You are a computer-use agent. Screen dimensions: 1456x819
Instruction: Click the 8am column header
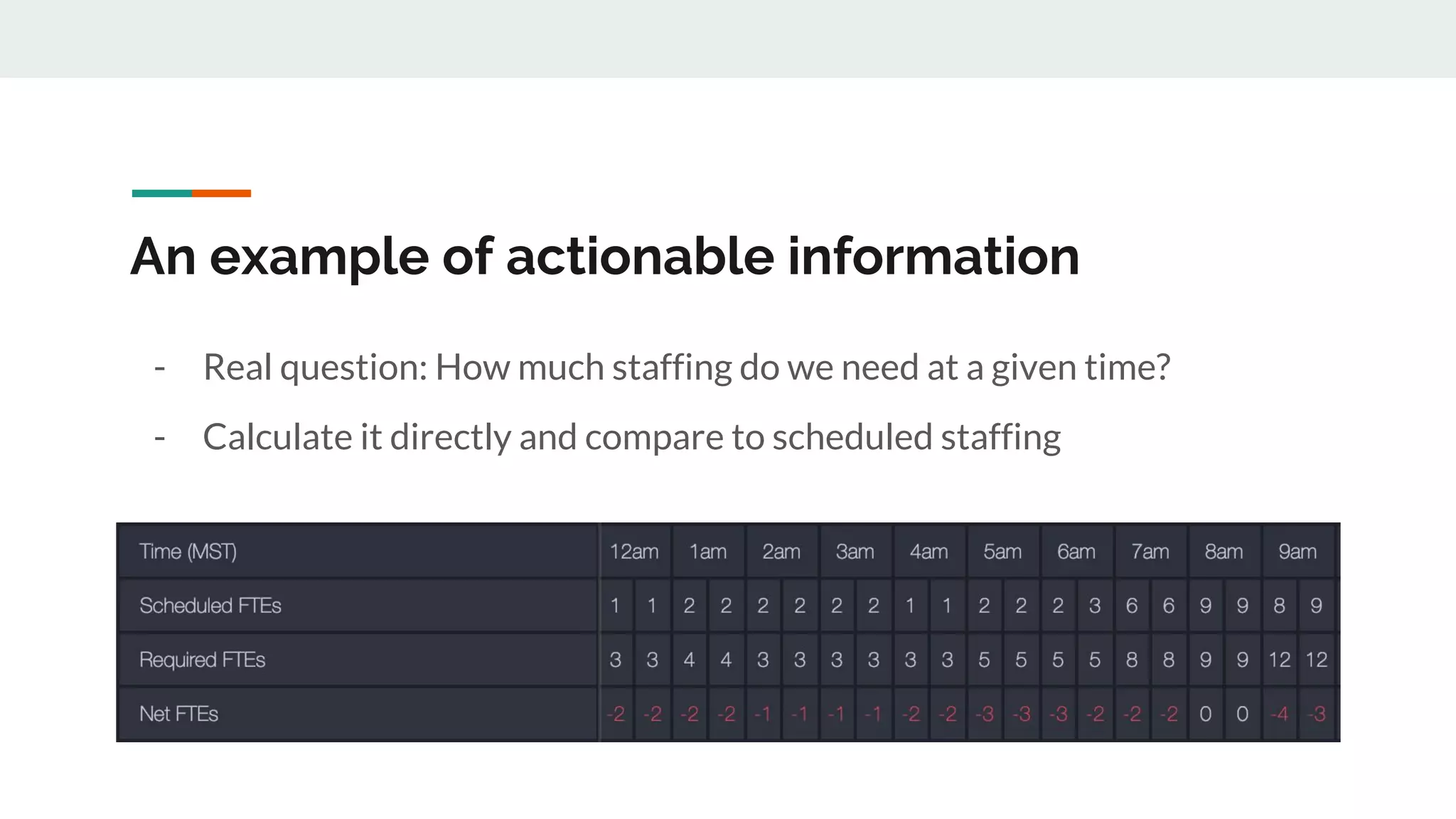tap(1224, 552)
